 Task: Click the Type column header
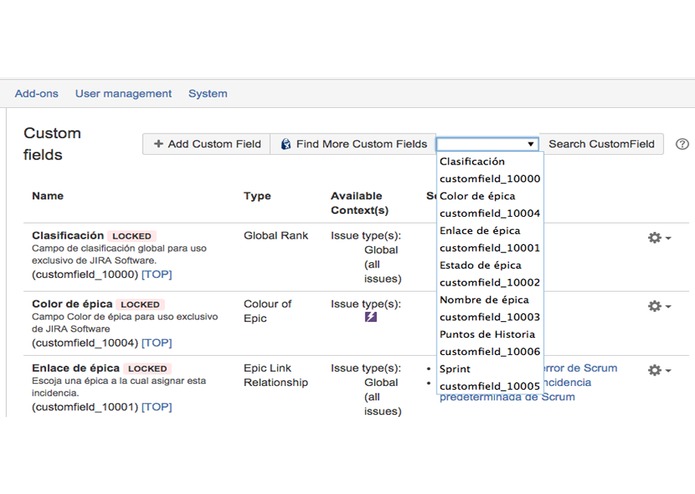click(257, 196)
